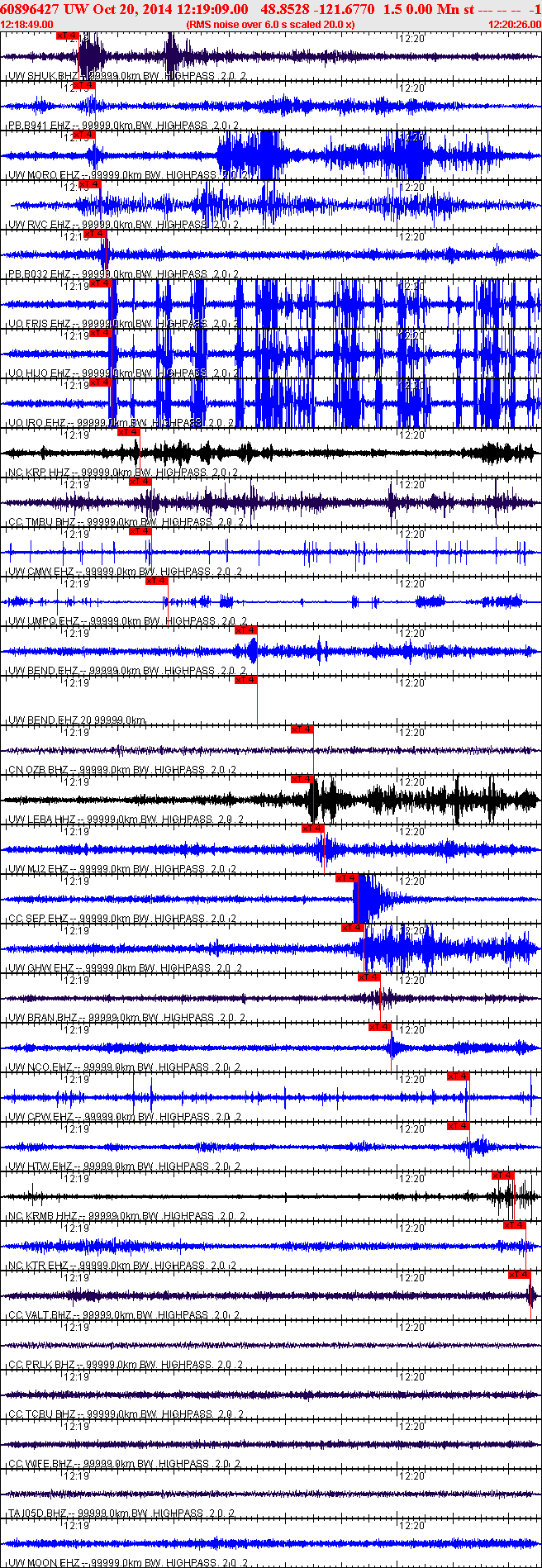The image size is (542, 1568).
Task: Select the NC KRMB HHZ station label
Action: point(126,1216)
